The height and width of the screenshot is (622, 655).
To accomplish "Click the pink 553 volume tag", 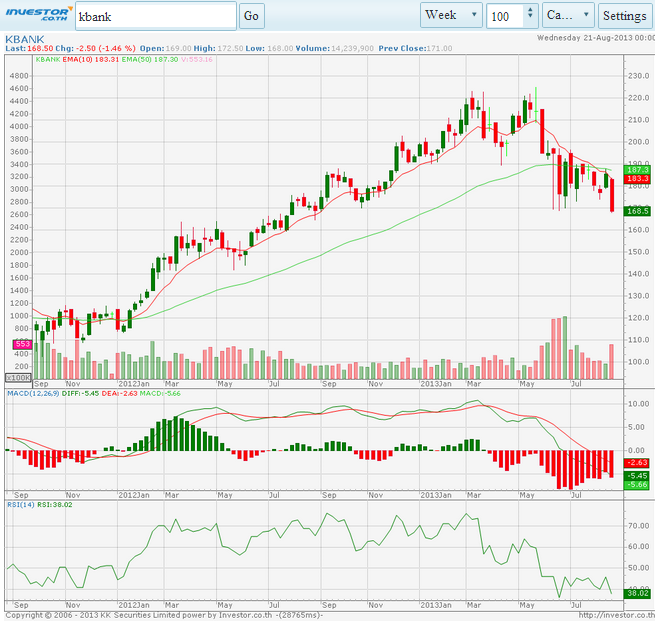I will [23, 344].
